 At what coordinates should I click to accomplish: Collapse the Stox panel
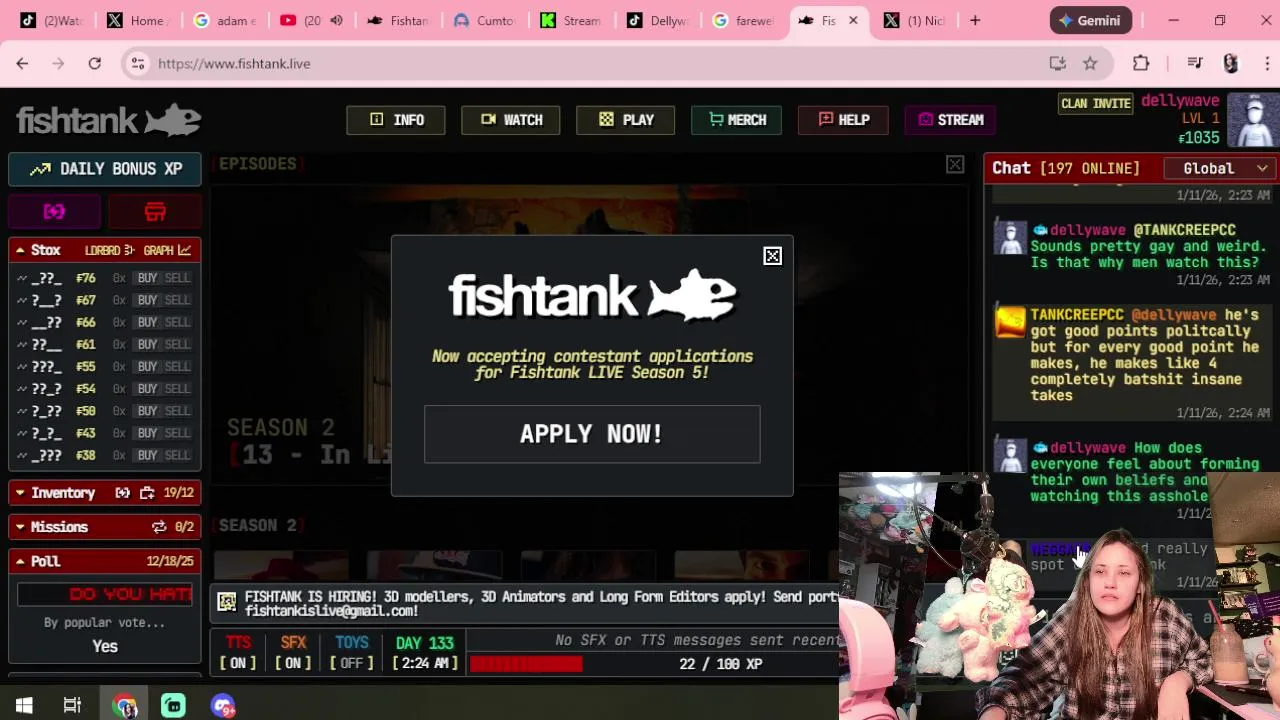(x=20, y=250)
